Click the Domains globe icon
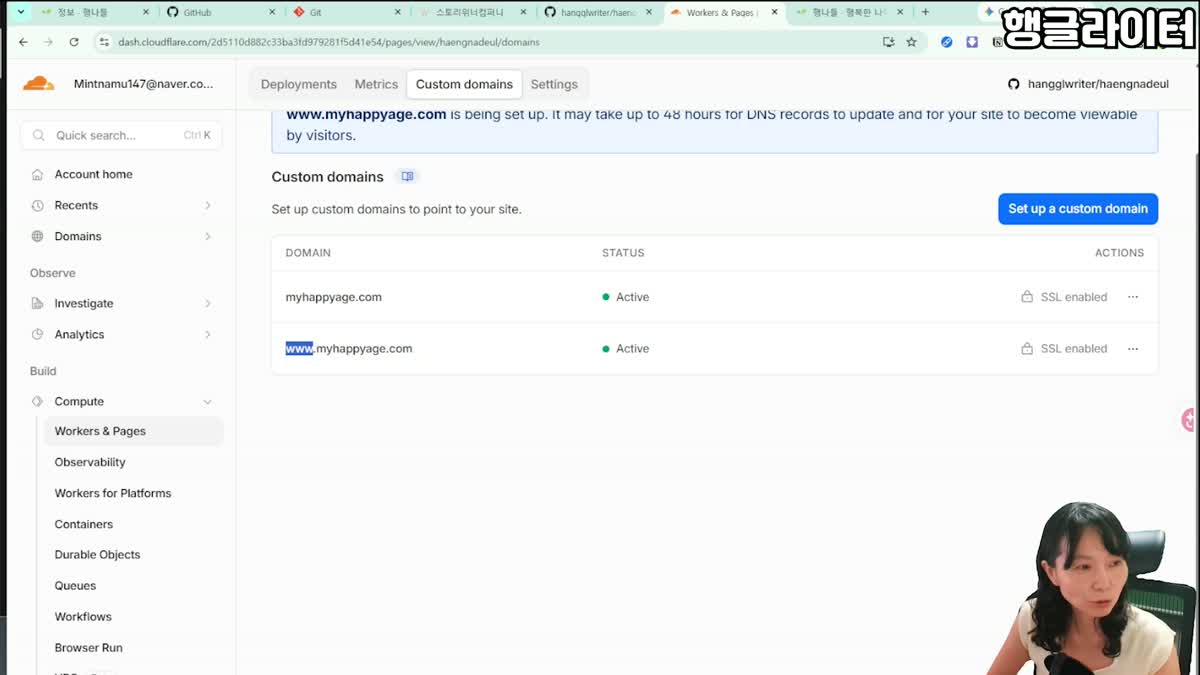The image size is (1200, 675). tap(37, 236)
